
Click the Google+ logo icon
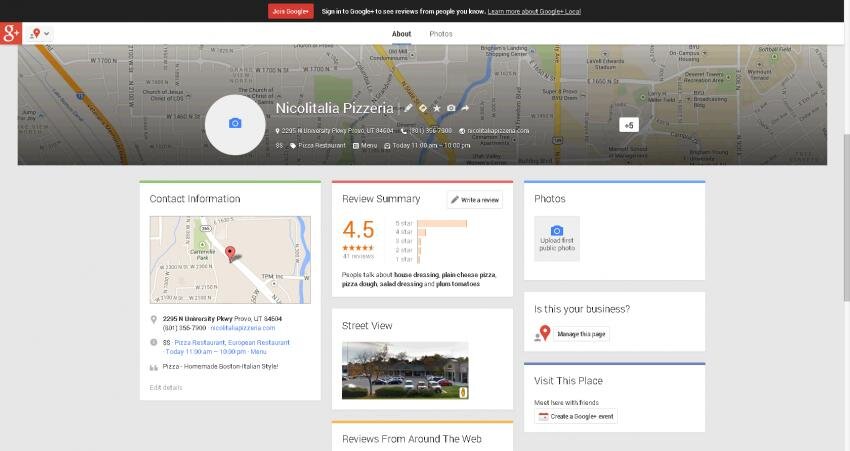(11, 34)
